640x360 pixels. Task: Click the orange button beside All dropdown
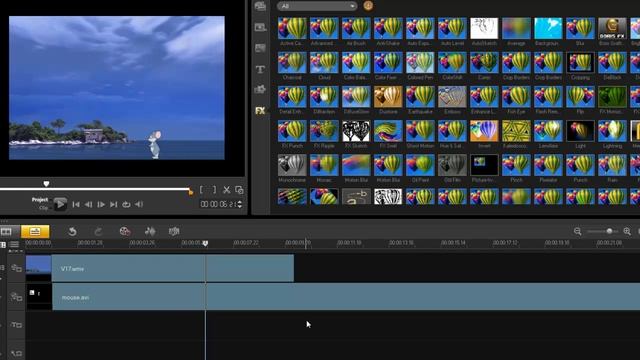(368, 6)
